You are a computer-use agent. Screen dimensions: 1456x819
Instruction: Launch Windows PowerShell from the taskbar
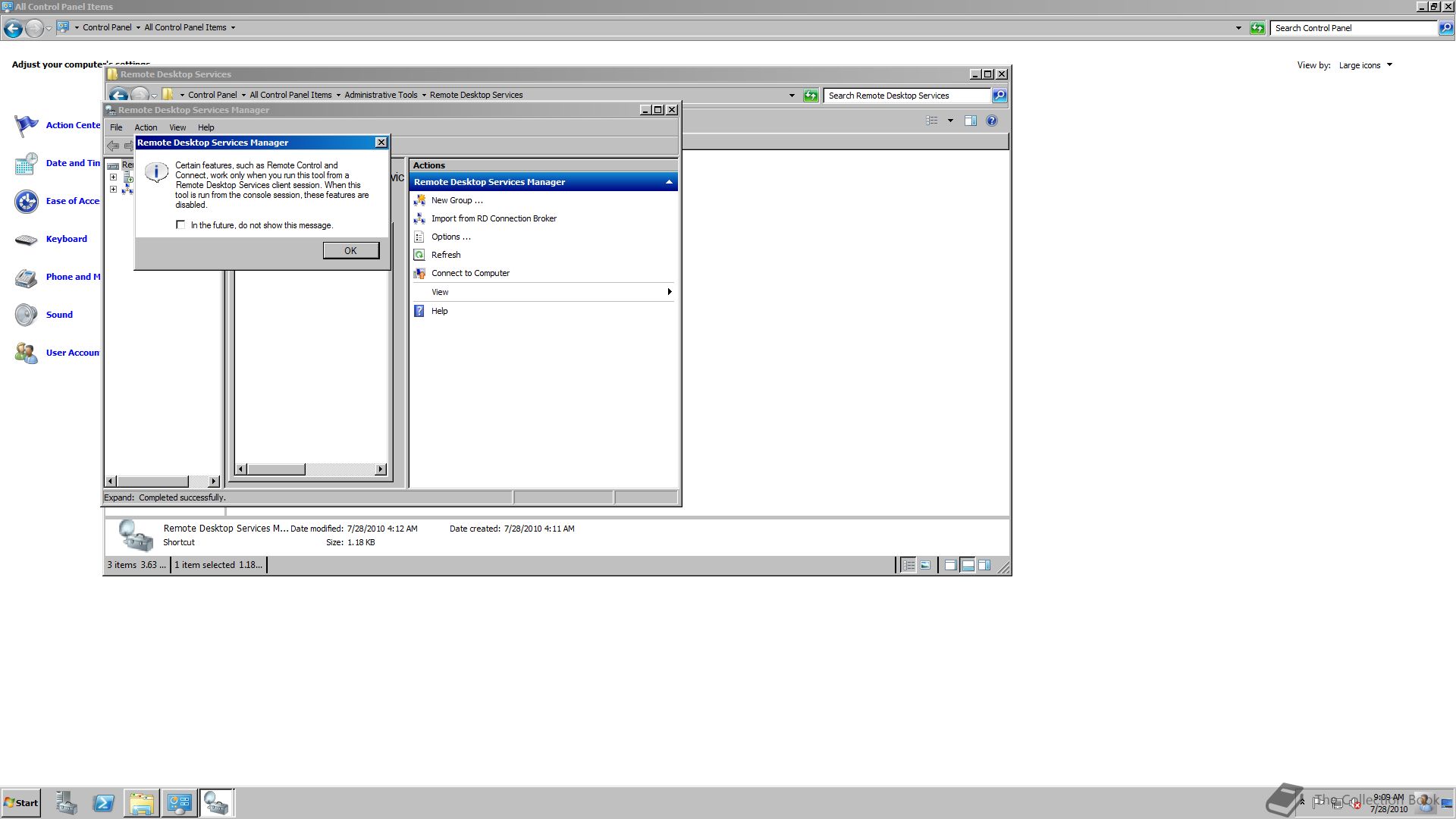[x=104, y=803]
